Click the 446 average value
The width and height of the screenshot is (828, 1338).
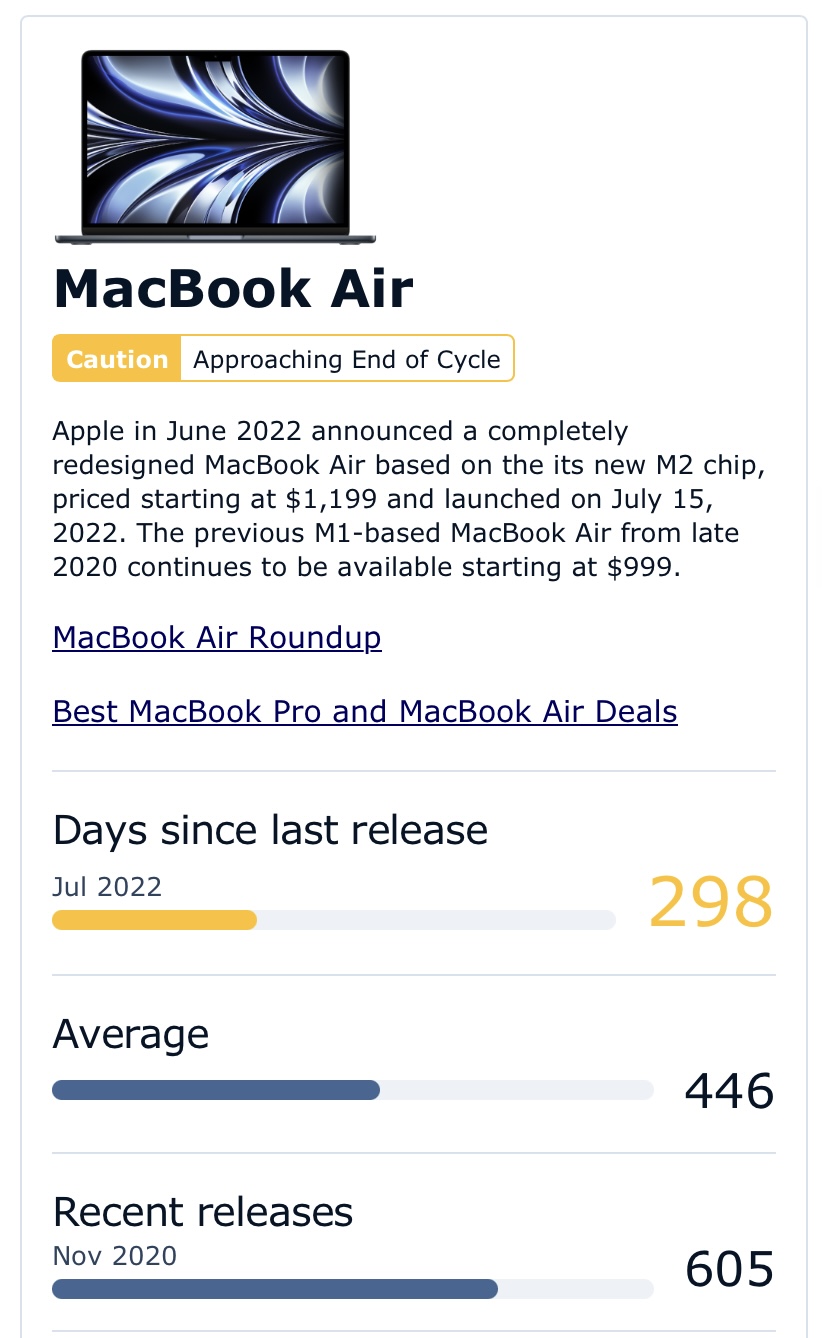click(730, 1090)
